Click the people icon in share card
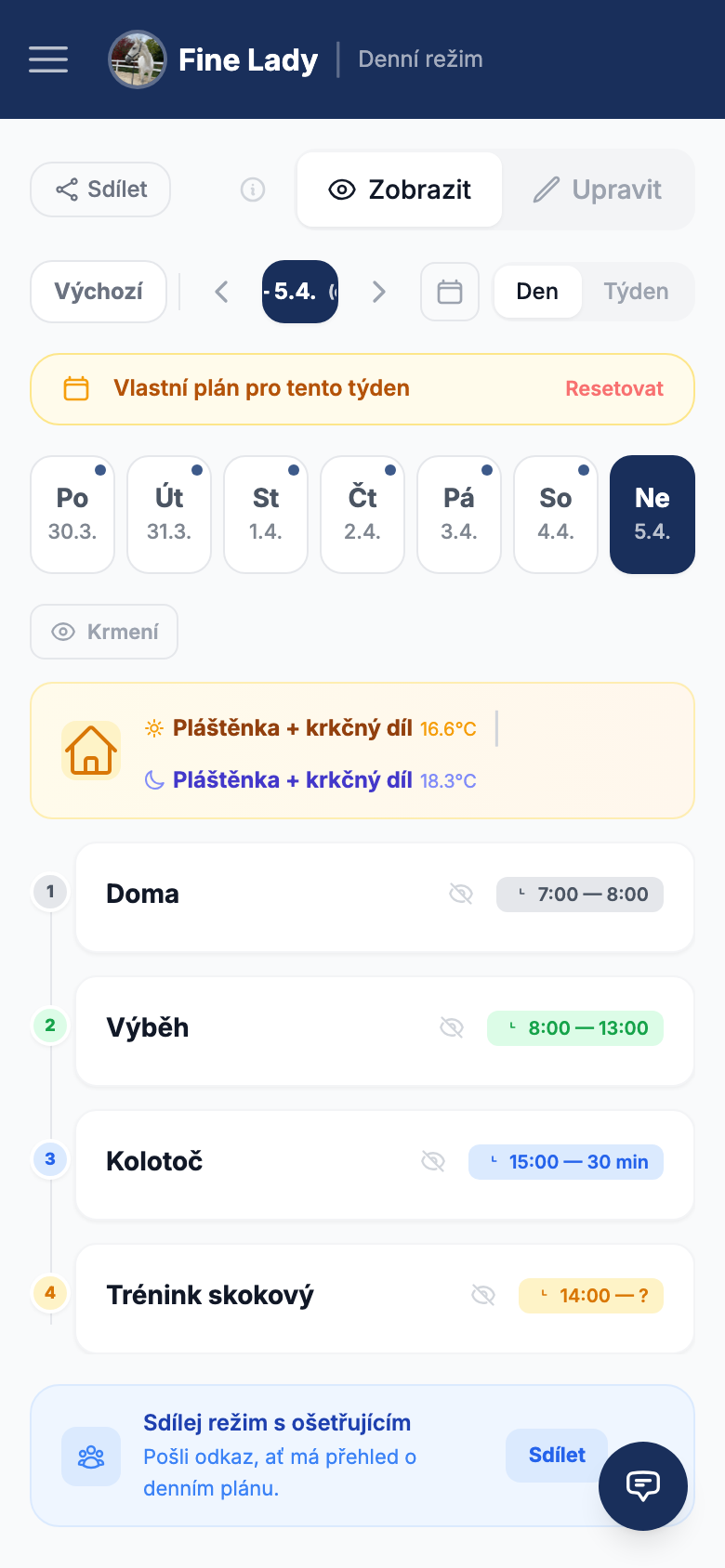This screenshot has width=725, height=1568. [x=91, y=1455]
